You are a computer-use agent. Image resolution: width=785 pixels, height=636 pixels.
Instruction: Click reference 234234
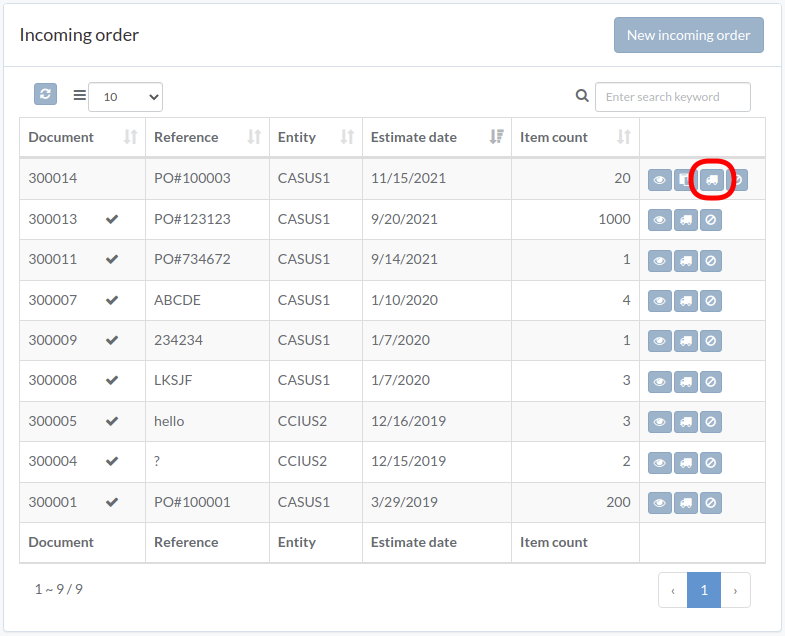178,341
